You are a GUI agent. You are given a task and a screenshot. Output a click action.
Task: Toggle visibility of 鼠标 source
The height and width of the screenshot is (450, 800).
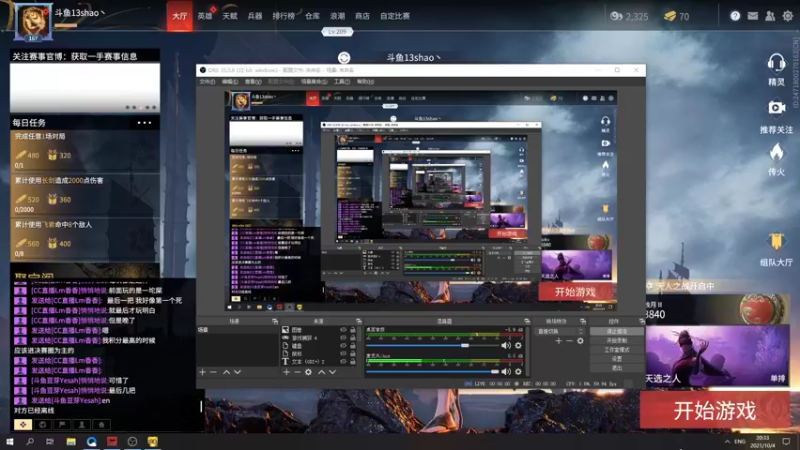tap(343, 354)
